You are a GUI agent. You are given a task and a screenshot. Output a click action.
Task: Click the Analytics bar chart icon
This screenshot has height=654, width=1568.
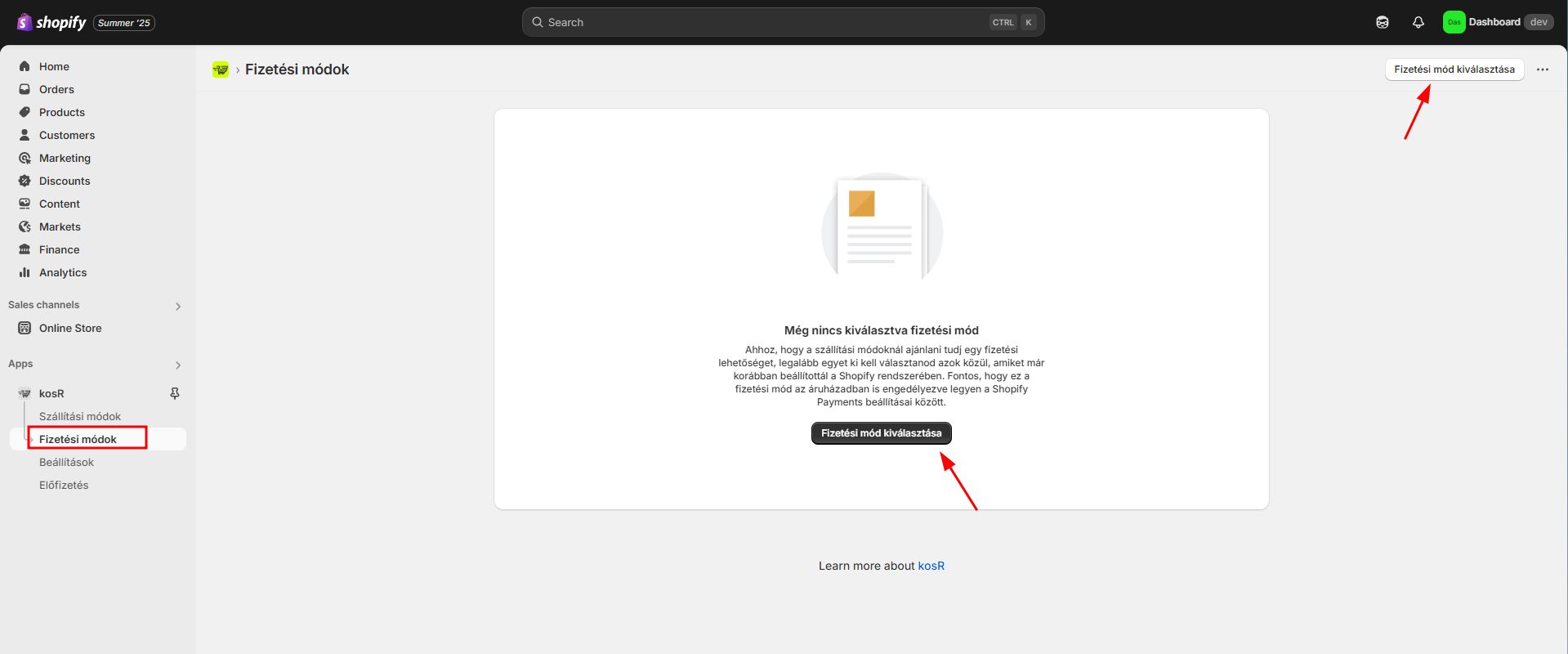(x=25, y=272)
